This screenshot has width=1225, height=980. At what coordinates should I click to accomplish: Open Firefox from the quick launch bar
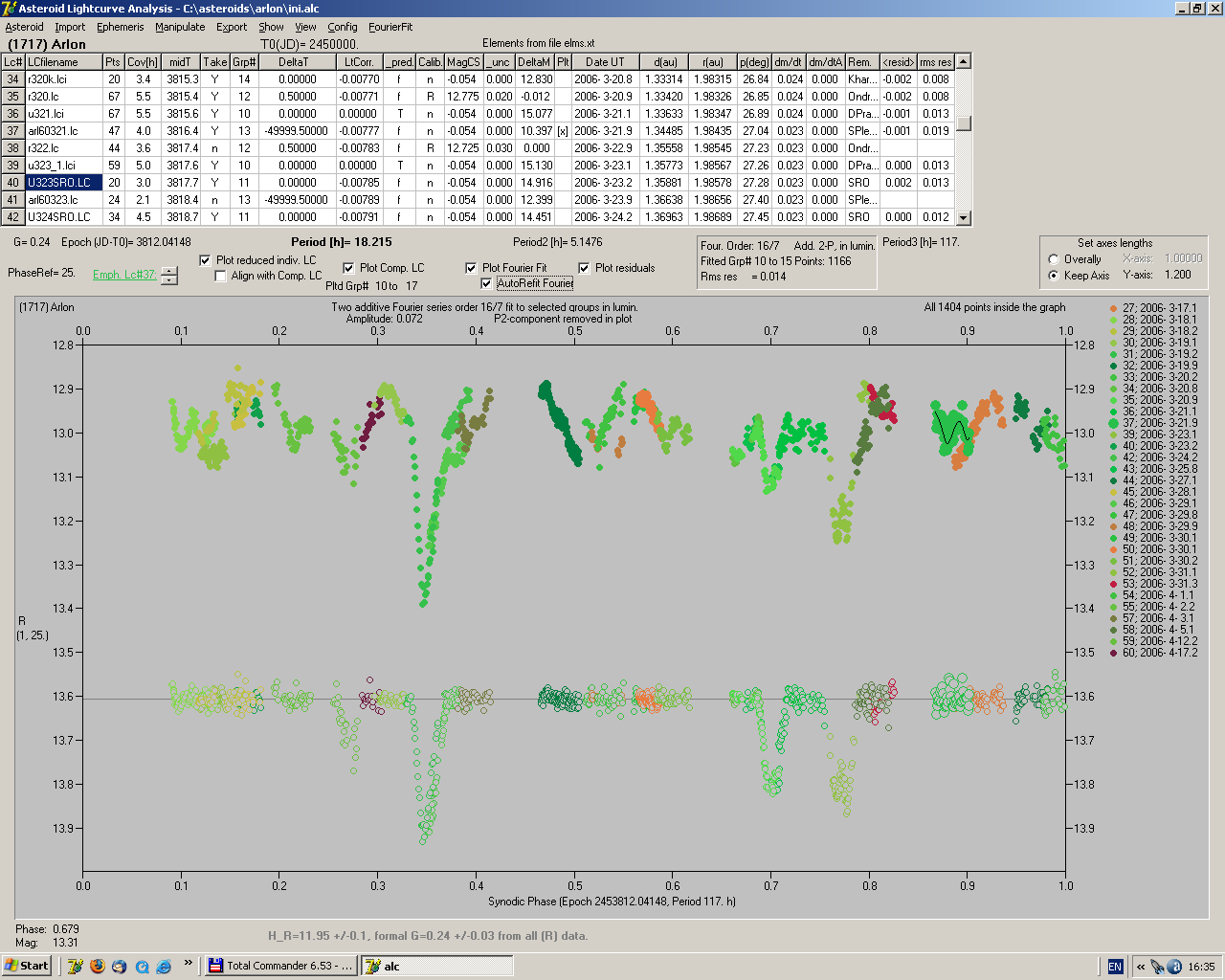98,967
